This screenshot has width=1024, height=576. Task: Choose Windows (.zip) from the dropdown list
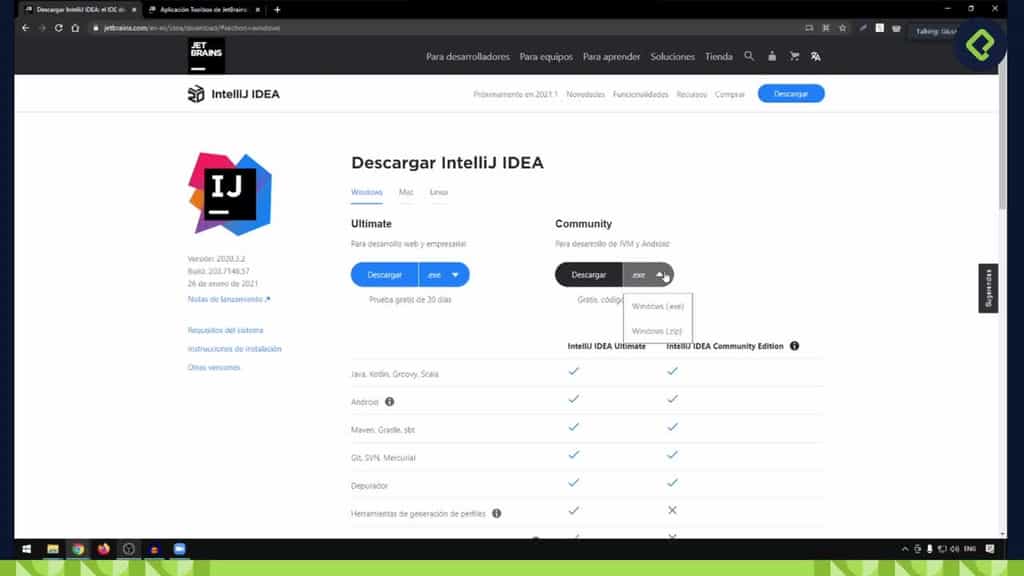pyautogui.click(x=658, y=331)
